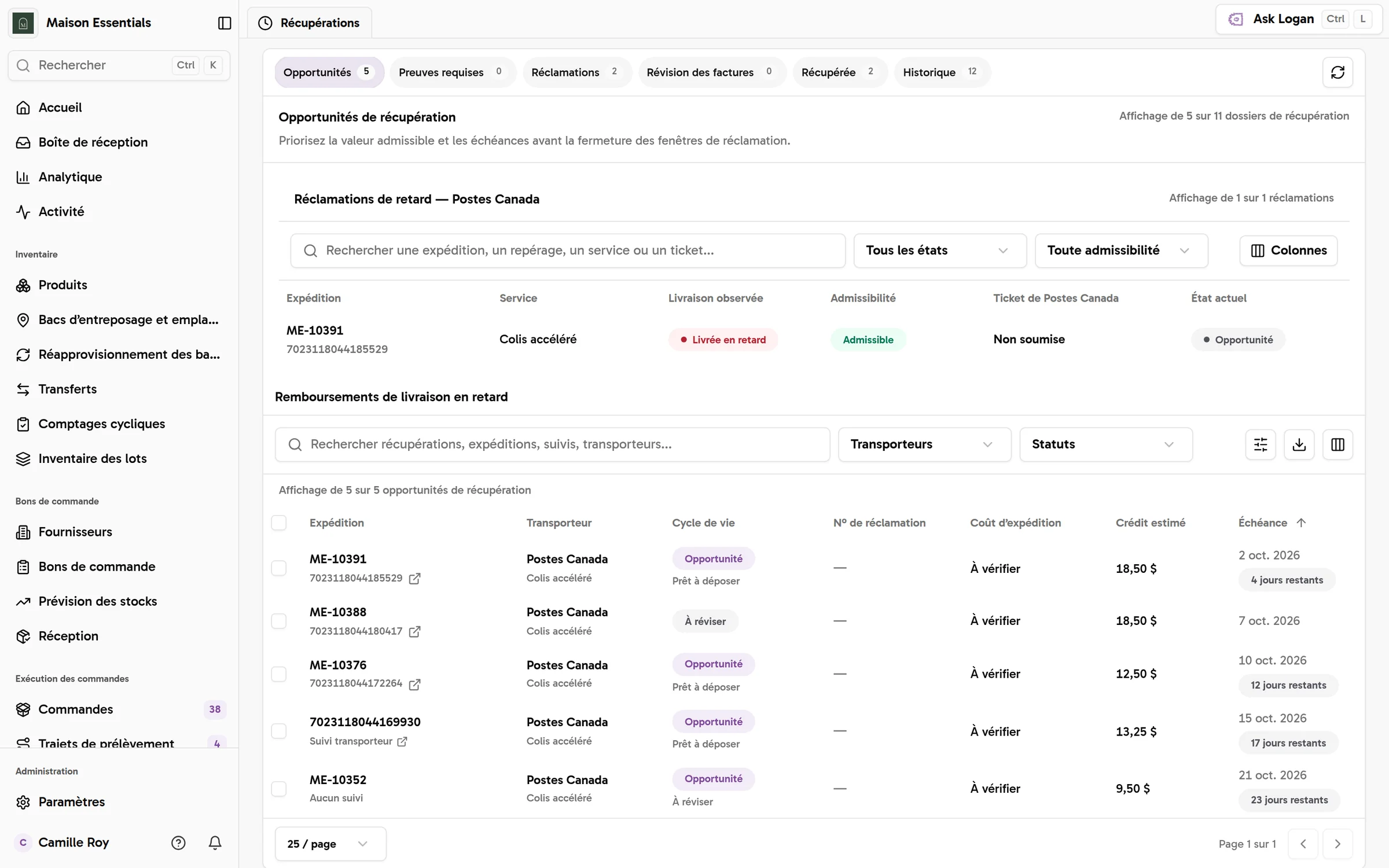Open the filter sliders icon
The width and height of the screenshot is (1389, 868).
[x=1260, y=444]
